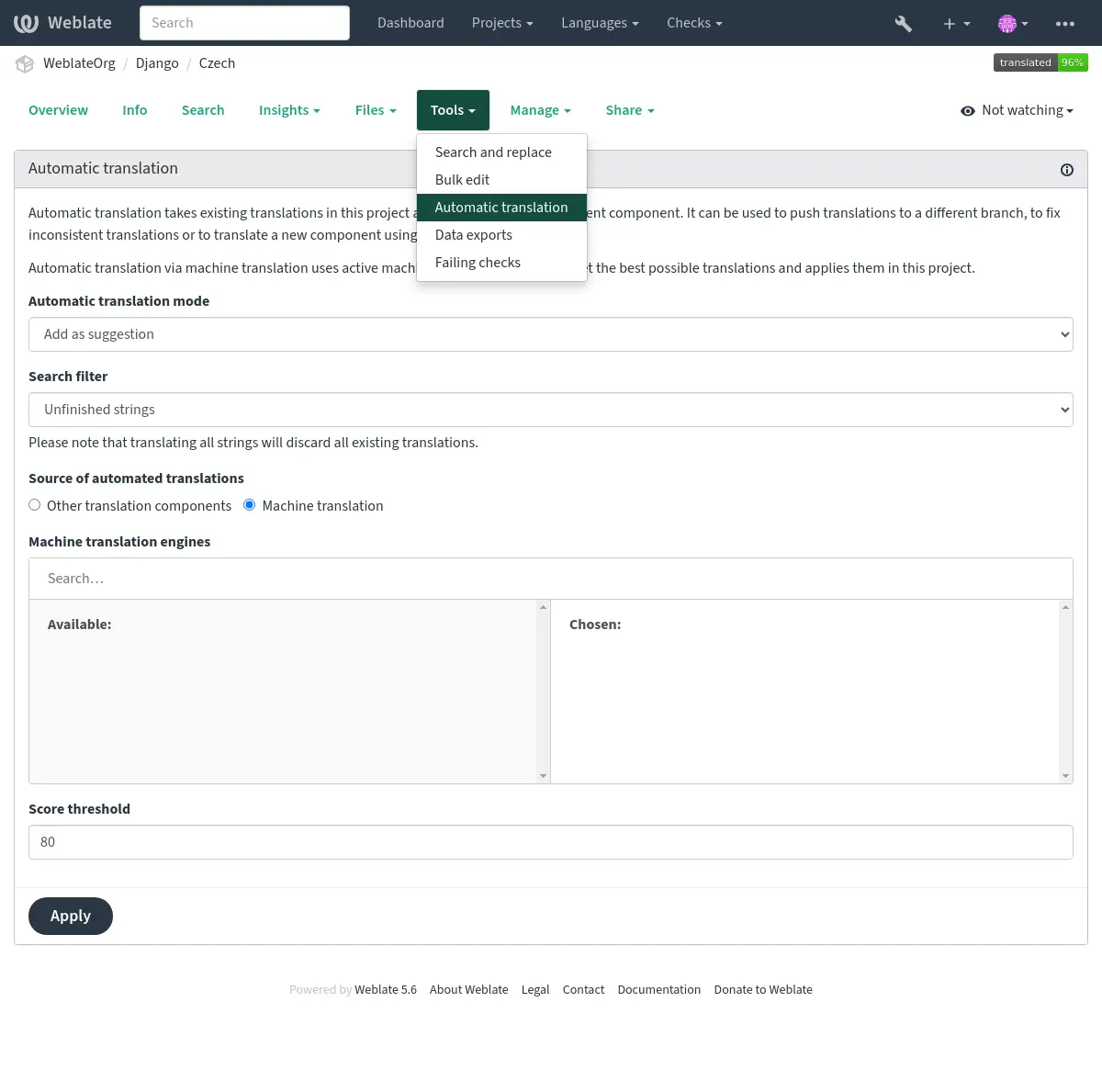Screen dimensions: 1102x1092
Task: Open Django breadcrumb link
Action: [x=157, y=63]
